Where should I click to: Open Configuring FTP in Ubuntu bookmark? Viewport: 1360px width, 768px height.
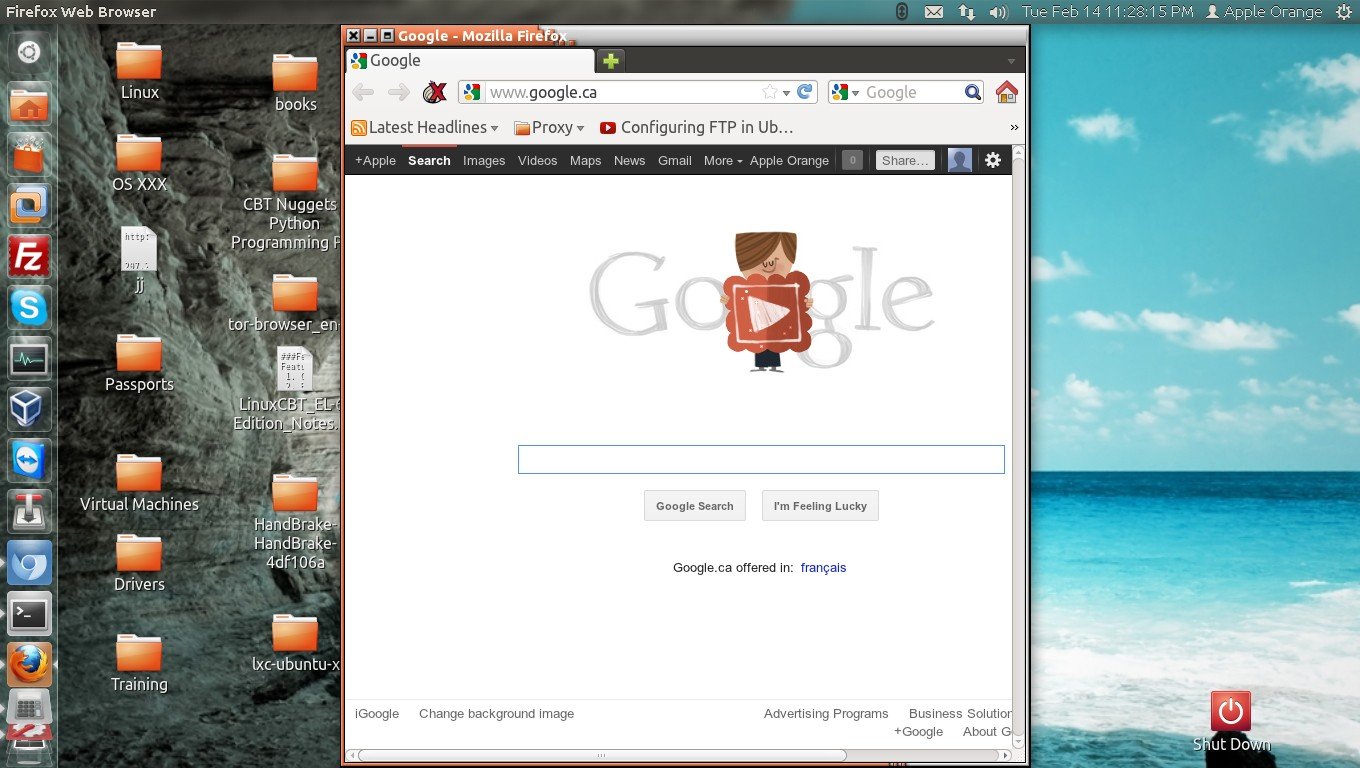(x=696, y=128)
